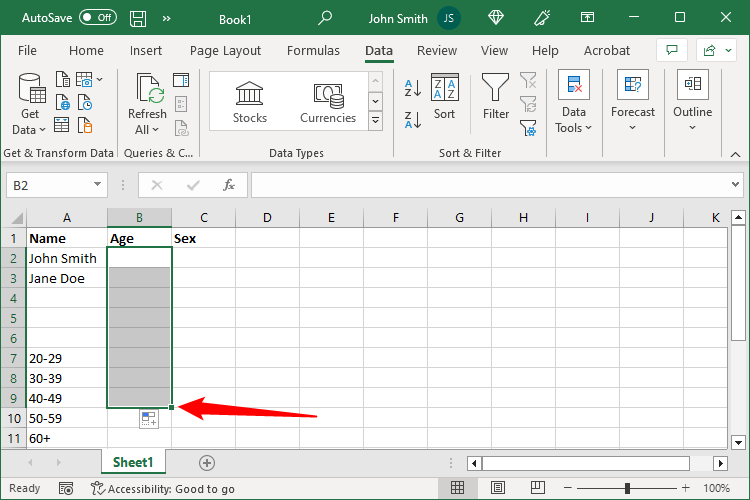Click the 100% zoom level
750x500 pixels.
(716, 488)
